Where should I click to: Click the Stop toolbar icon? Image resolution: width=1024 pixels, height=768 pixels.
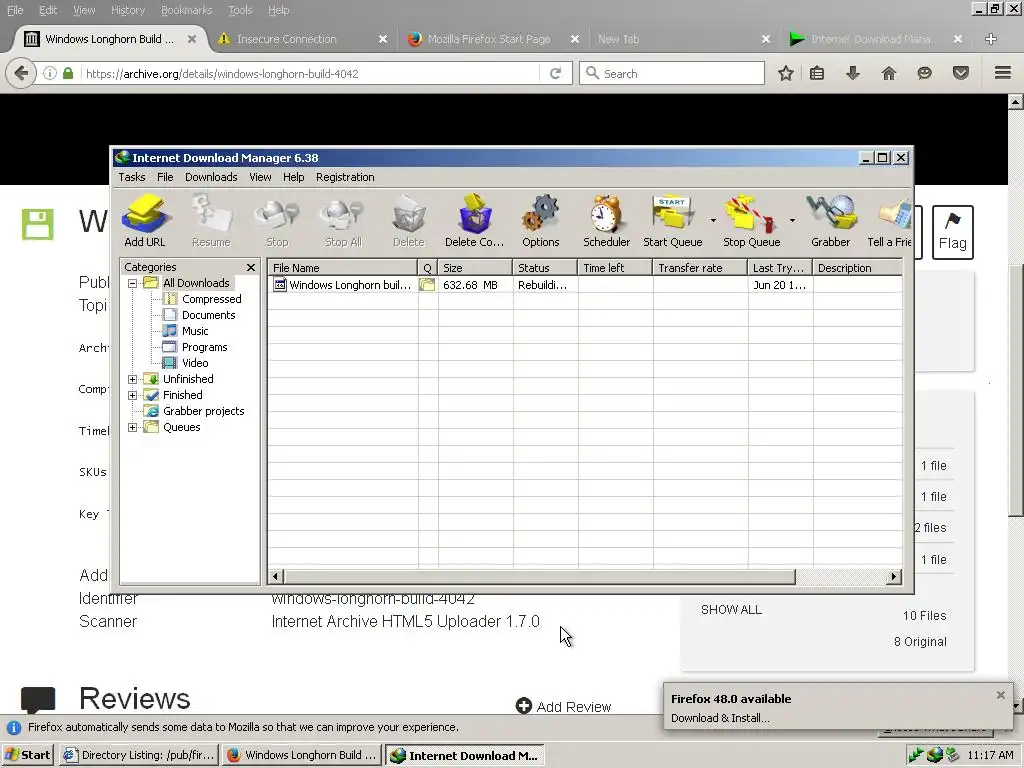coord(277,221)
